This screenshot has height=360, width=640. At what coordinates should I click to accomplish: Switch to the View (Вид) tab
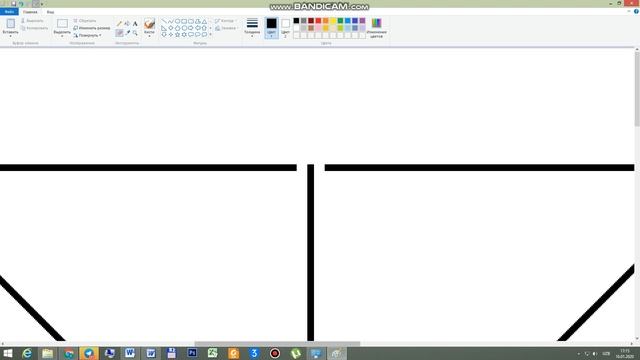(x=50, y=12)
